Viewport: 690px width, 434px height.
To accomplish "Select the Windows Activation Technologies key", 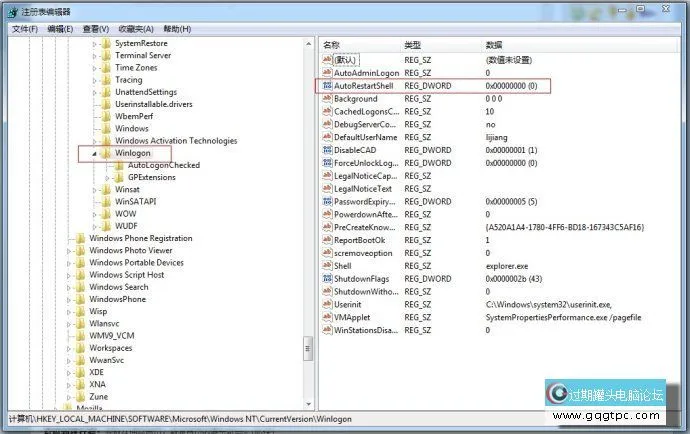I will [176, 141].
